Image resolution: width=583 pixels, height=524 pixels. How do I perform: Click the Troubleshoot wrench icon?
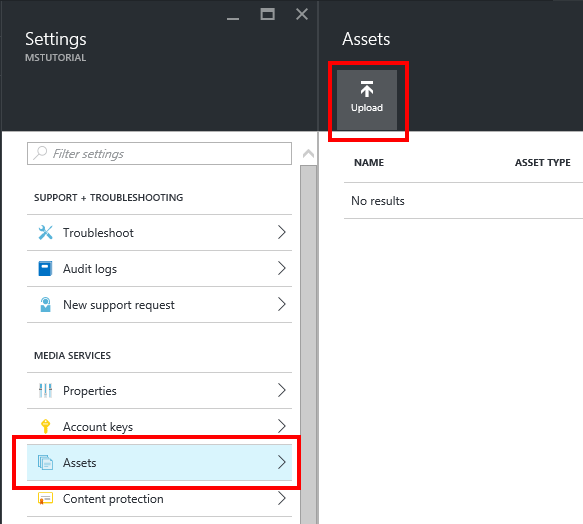coord(45,232)
